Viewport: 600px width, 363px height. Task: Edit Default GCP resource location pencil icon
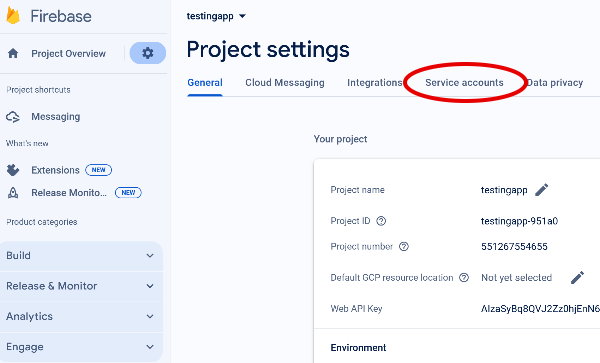pyautogui.click(x=577, y=278)
